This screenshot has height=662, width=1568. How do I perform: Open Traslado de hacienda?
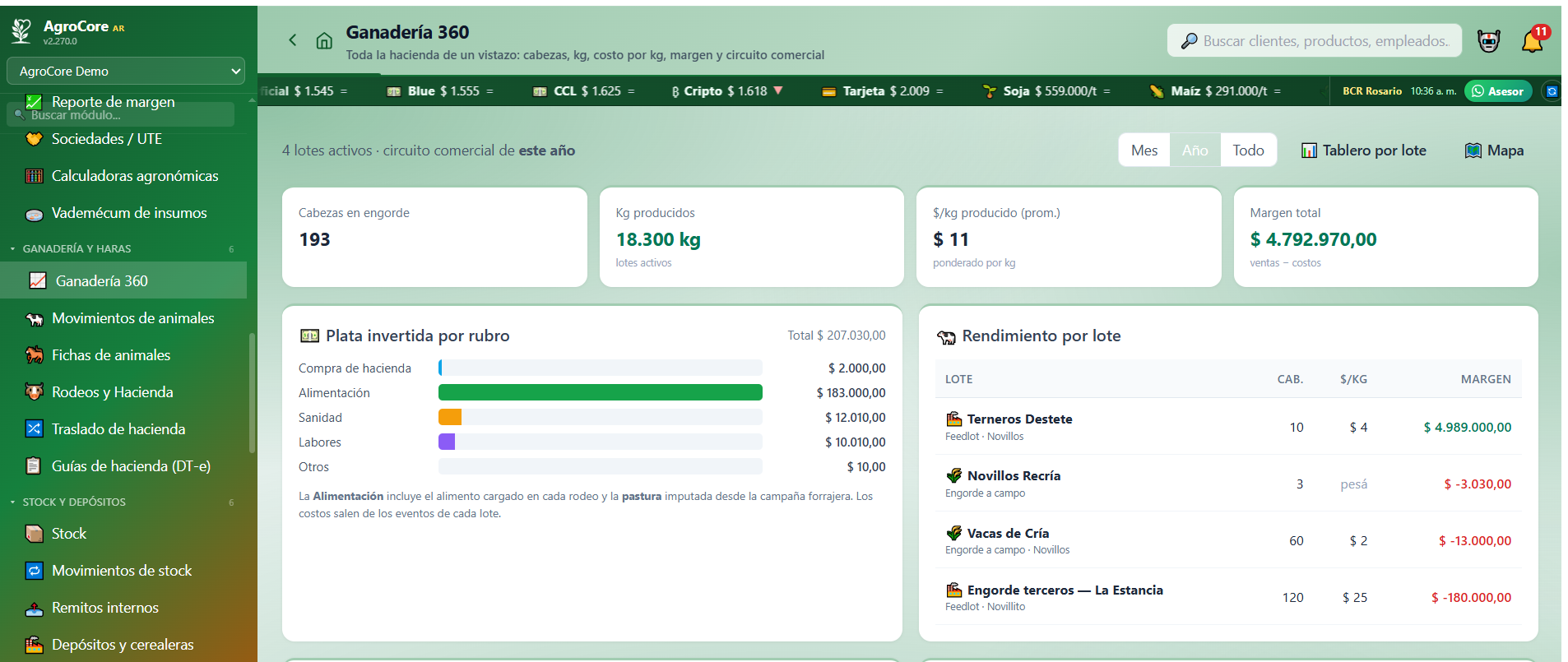pos(123,429)
